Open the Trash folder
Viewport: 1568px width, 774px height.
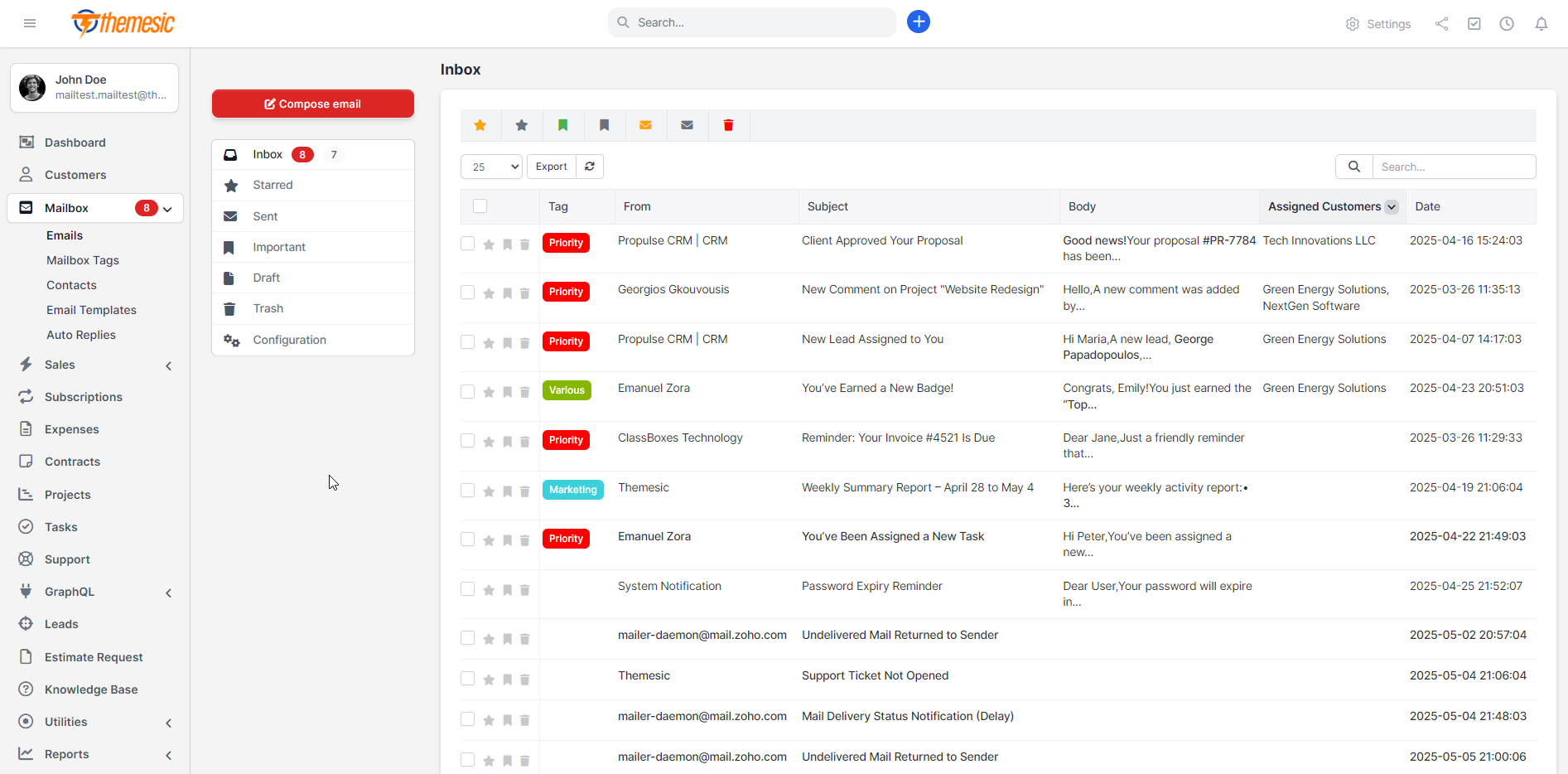pyautogui.click(x=267, y=308)
